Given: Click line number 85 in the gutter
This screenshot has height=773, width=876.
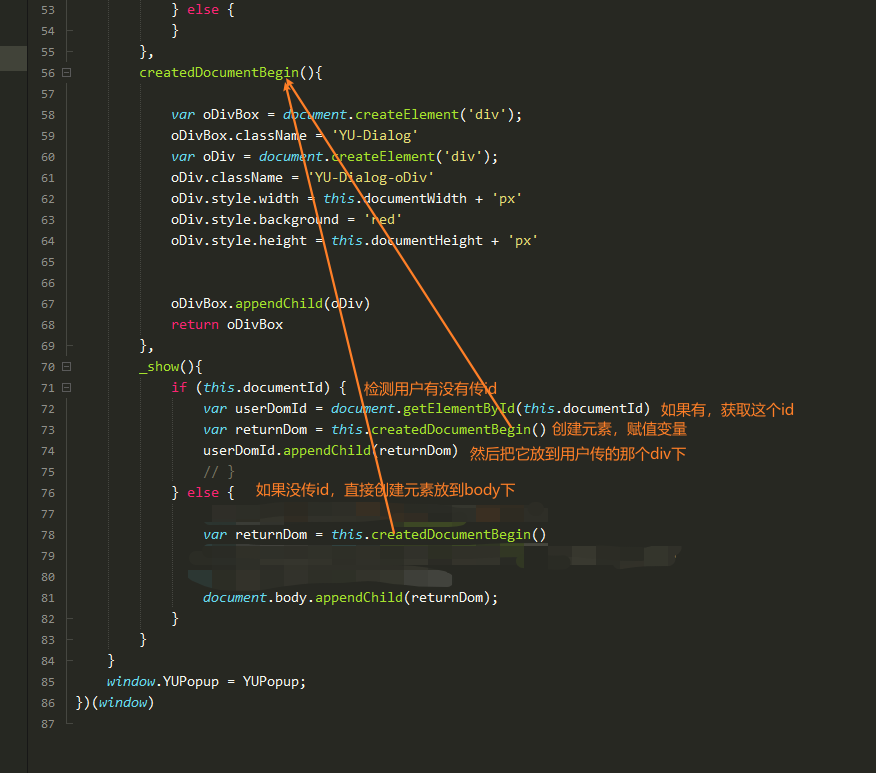Looking at the screenshot, I should pos(48,682).
